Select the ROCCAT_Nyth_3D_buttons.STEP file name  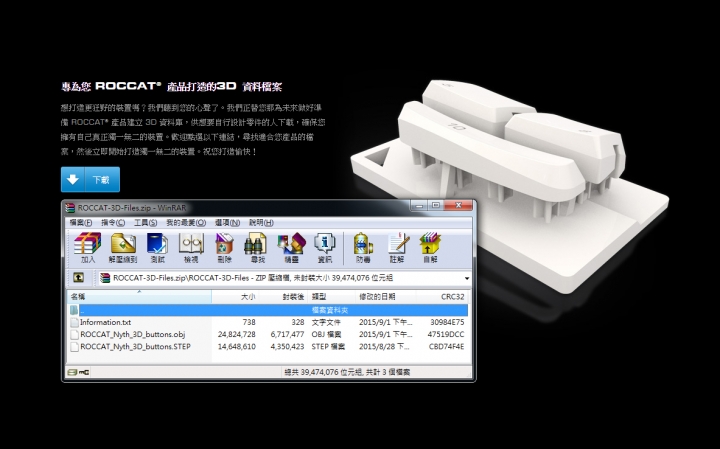(135, 347)
